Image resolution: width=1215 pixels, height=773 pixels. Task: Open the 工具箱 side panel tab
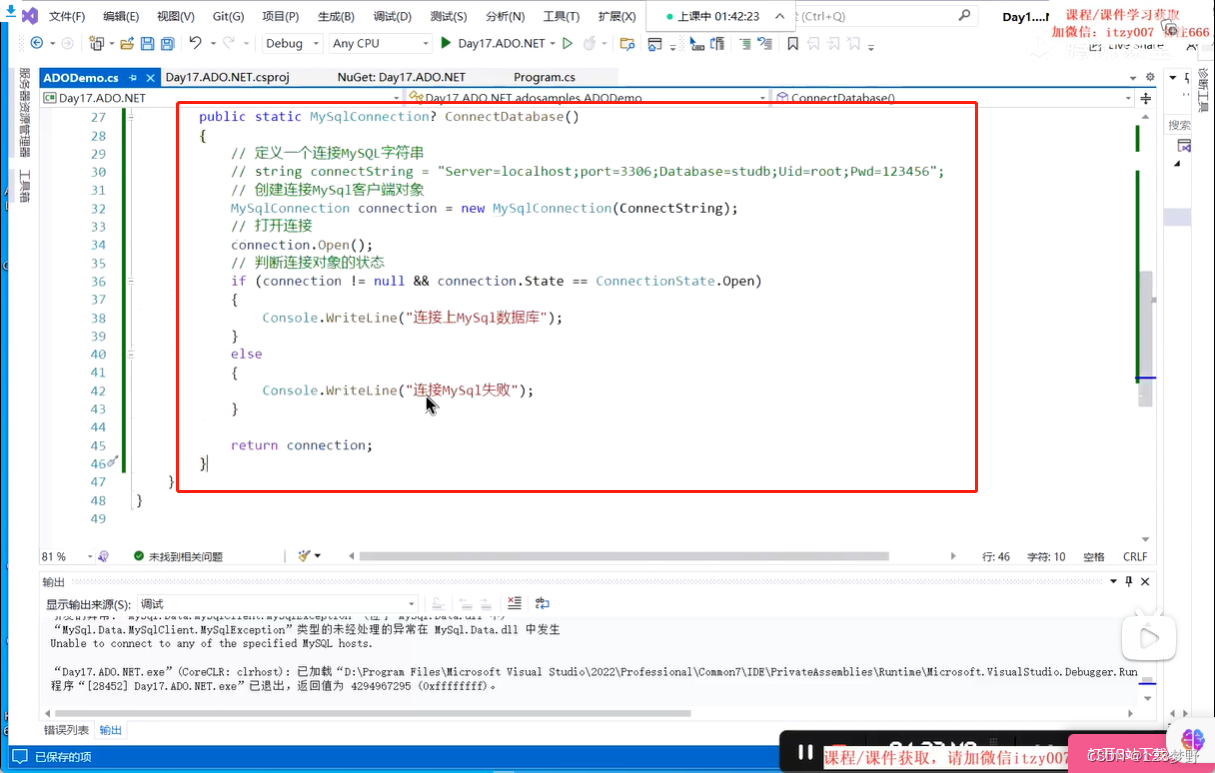click(24, 186)
